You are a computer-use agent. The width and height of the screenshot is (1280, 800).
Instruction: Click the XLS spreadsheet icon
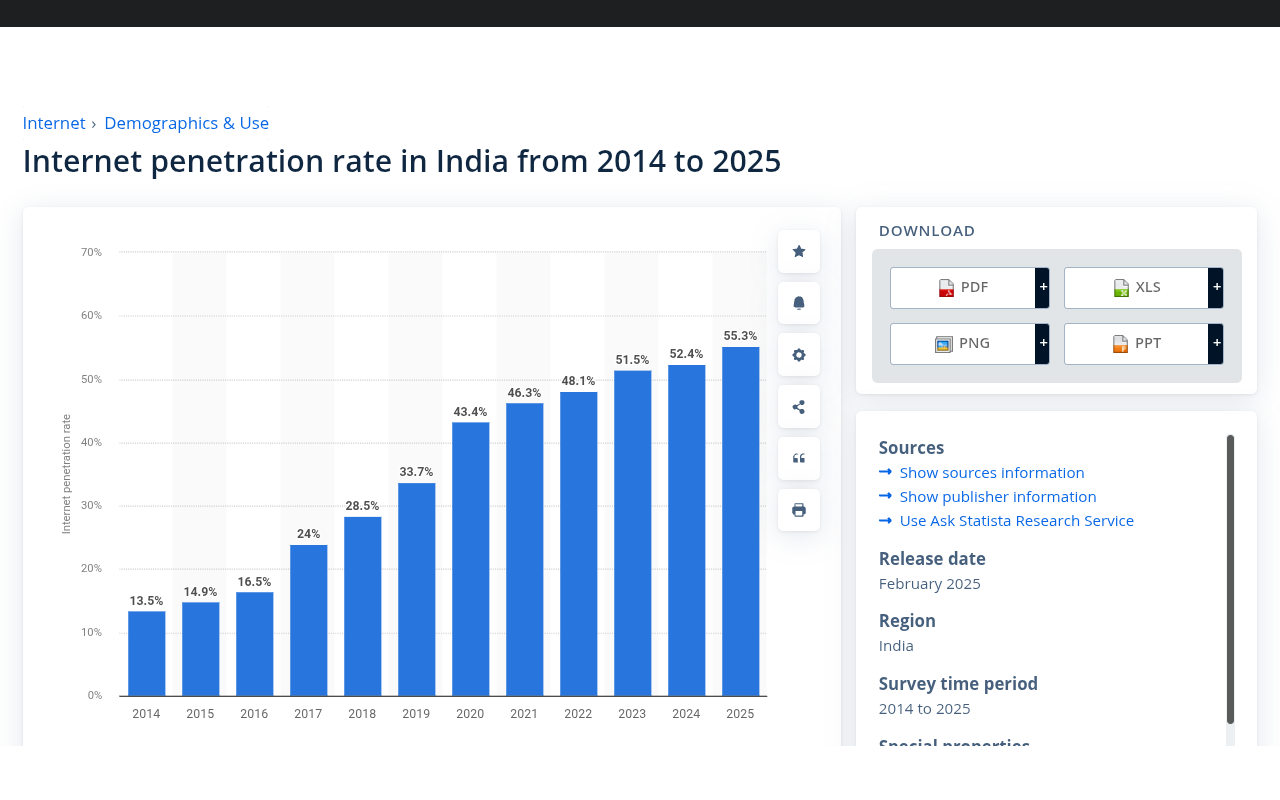[x=1121, y=288]
